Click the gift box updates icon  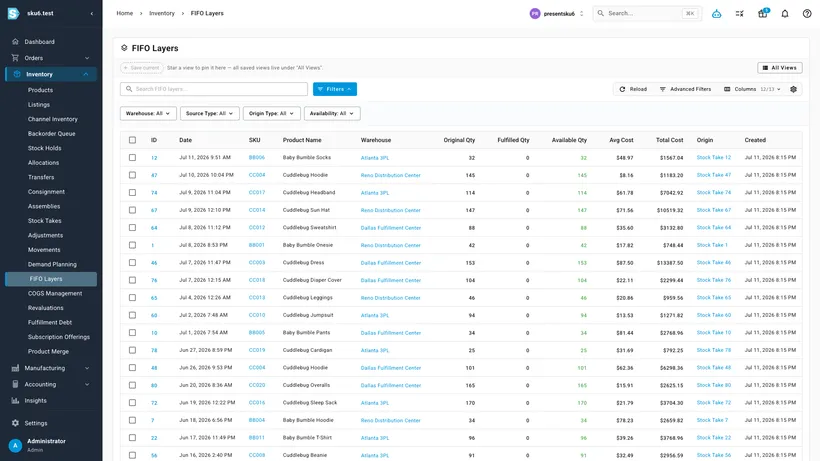pyautogui.click(x=762, y=14)
